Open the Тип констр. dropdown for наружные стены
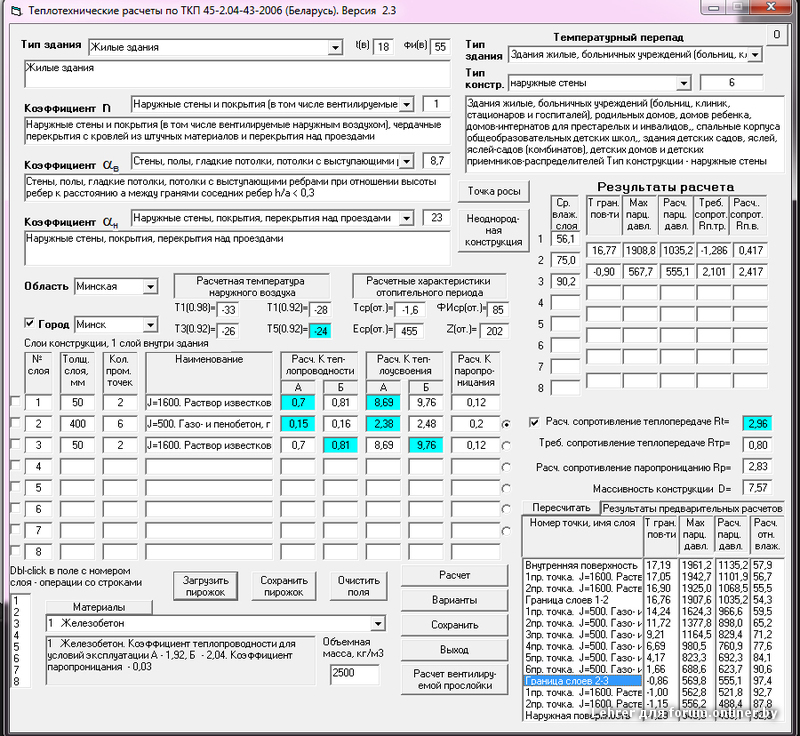The width and height of the screenshot is (800, 736). 683,83
